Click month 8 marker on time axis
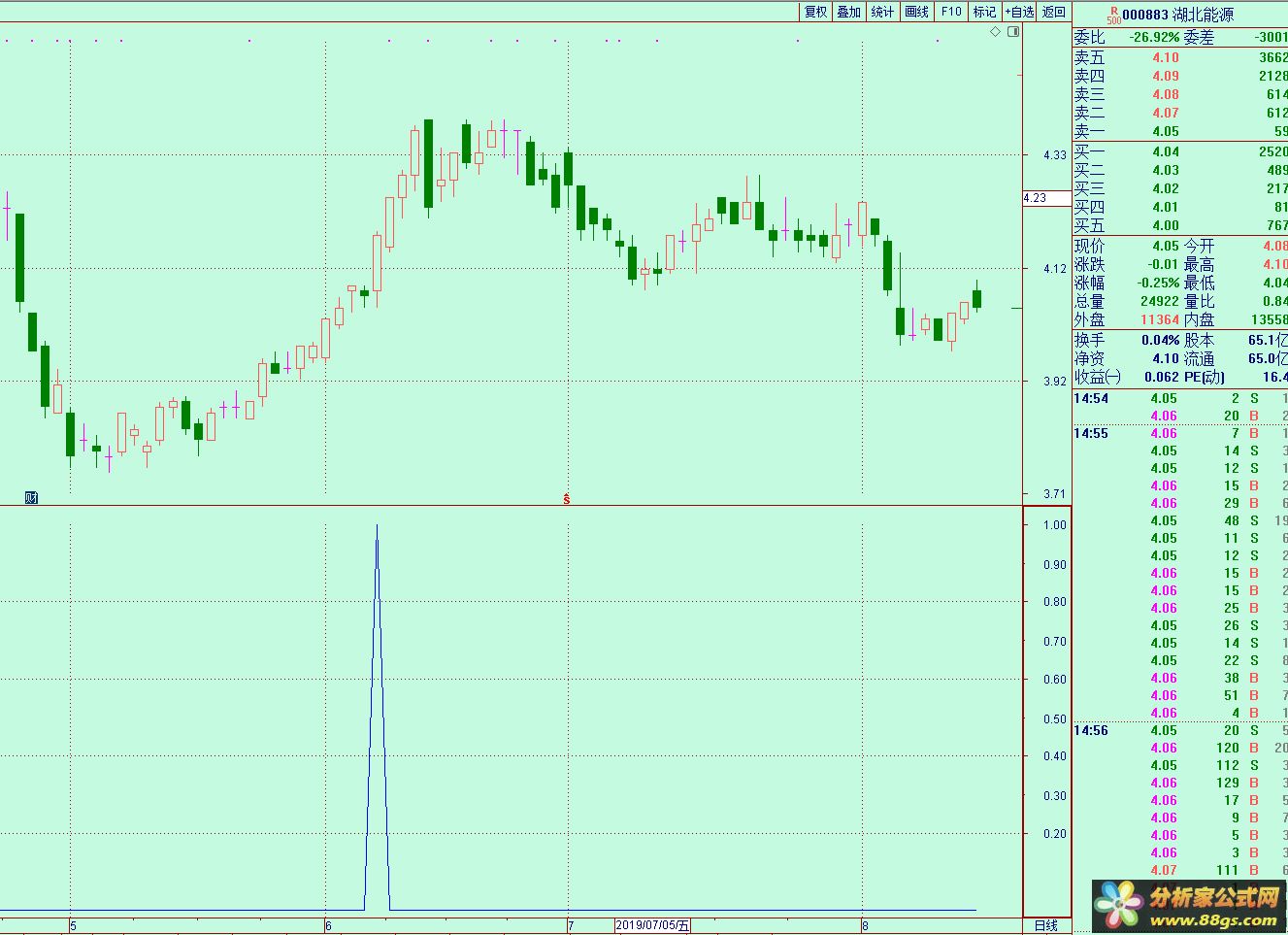 pyautogui.click(x=865, y=926)
